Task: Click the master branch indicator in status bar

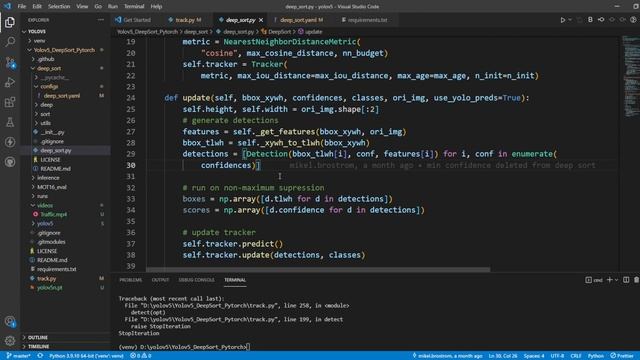Action: click(19, 356)
